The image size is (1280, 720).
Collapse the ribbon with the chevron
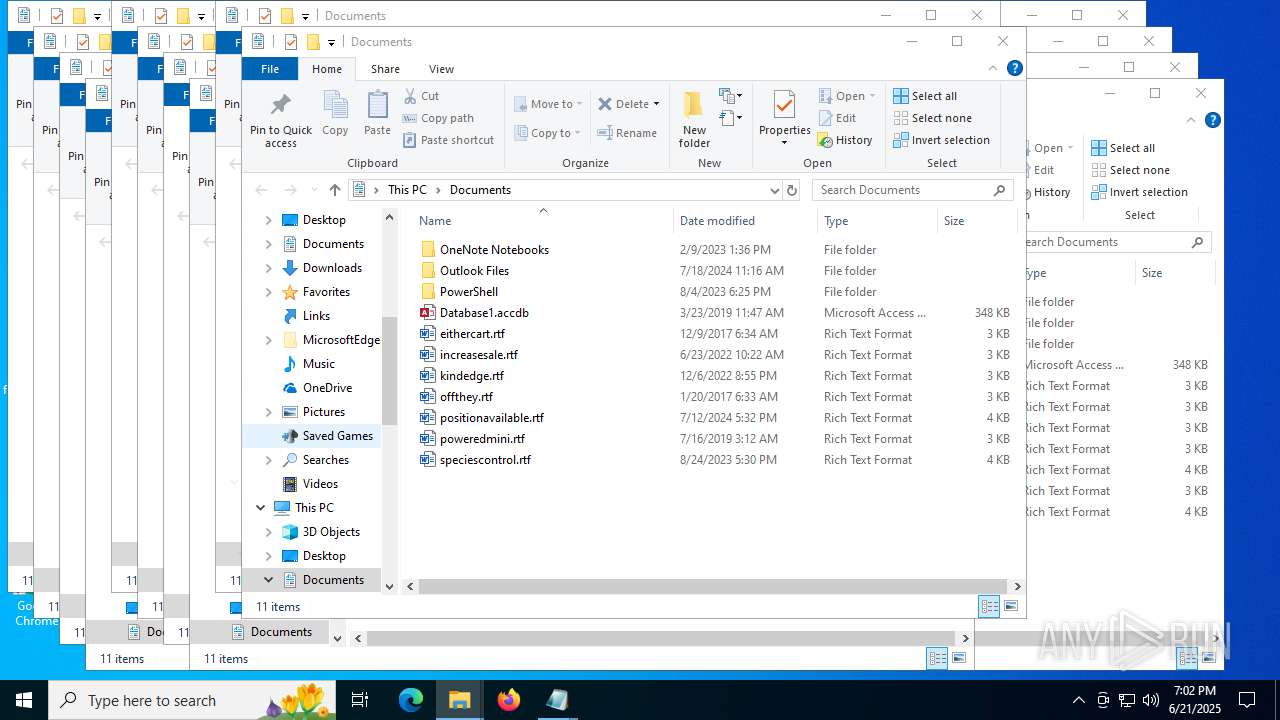pyautogui.click(x=993, y=69)
